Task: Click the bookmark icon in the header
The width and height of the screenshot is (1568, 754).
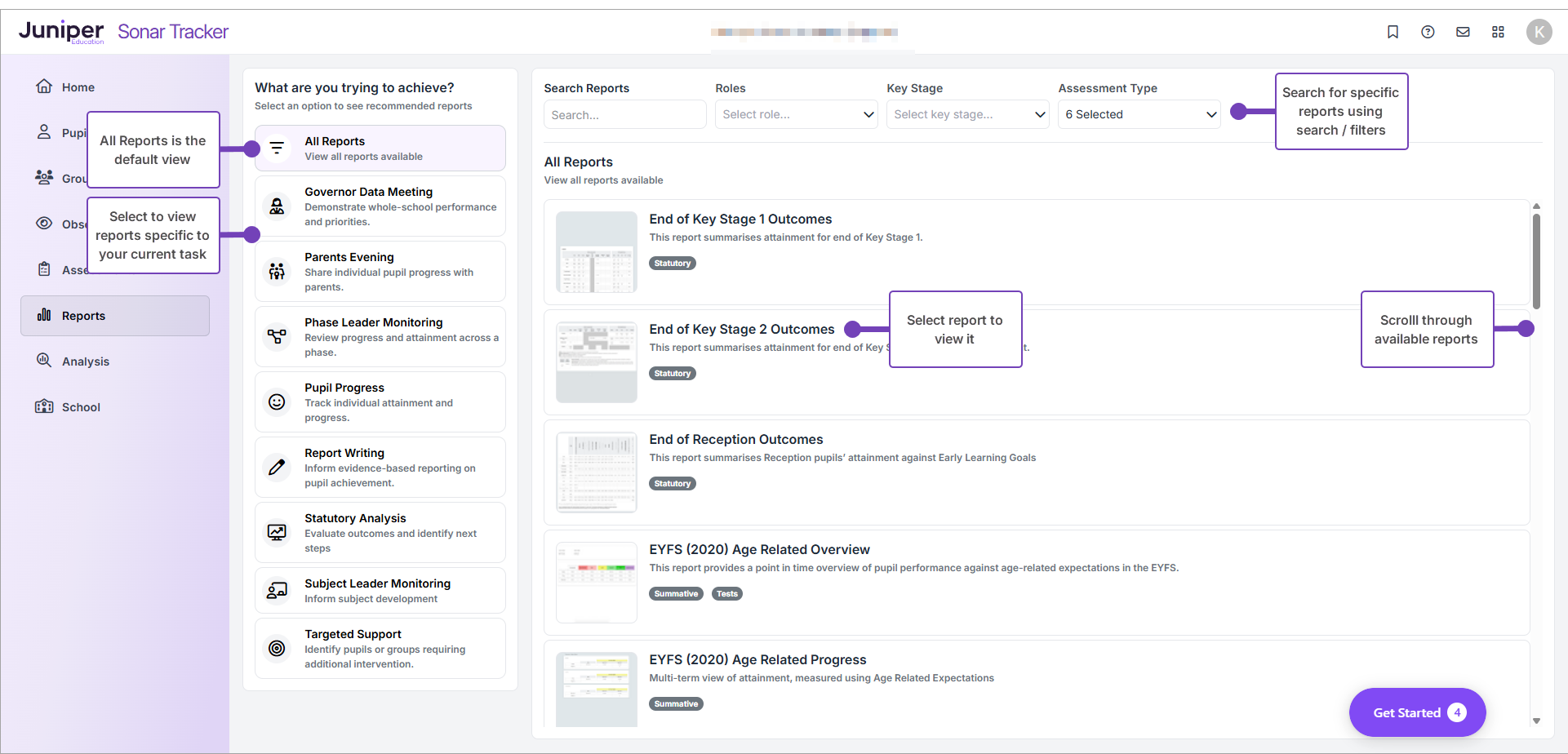Action: click(1393, 32)
